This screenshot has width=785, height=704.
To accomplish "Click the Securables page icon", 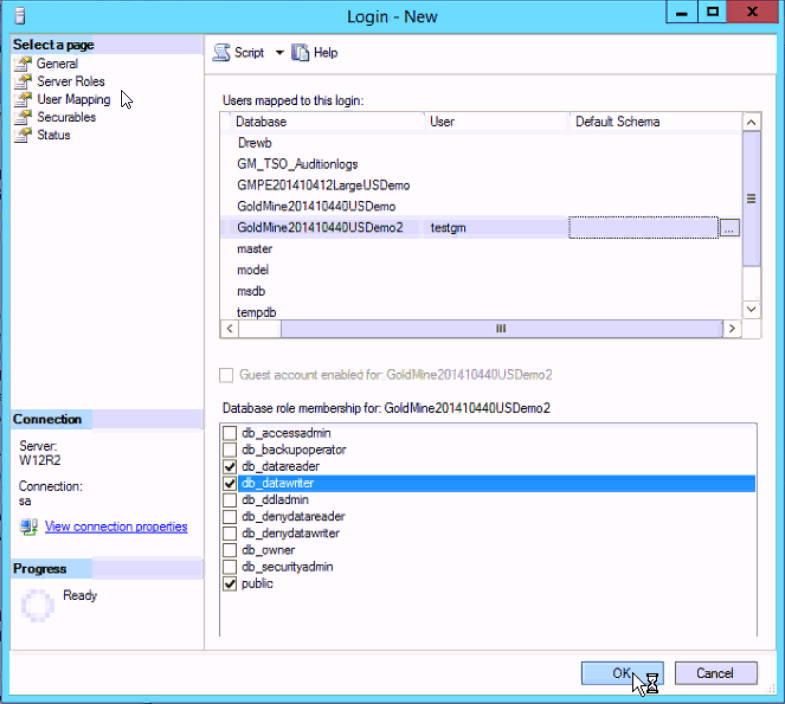I will coord(22,118).
